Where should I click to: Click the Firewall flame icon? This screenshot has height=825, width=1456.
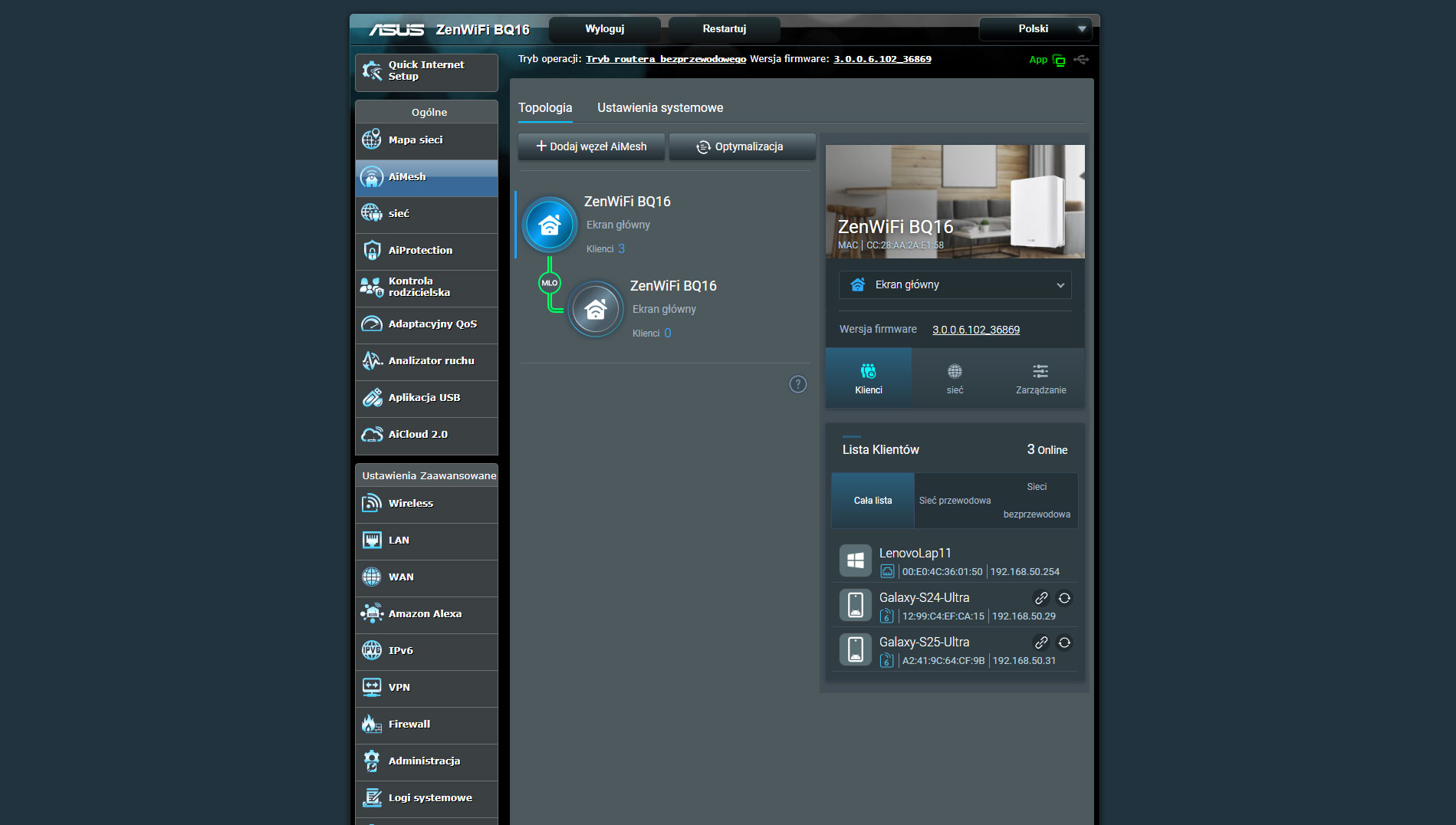pos(372,724)
